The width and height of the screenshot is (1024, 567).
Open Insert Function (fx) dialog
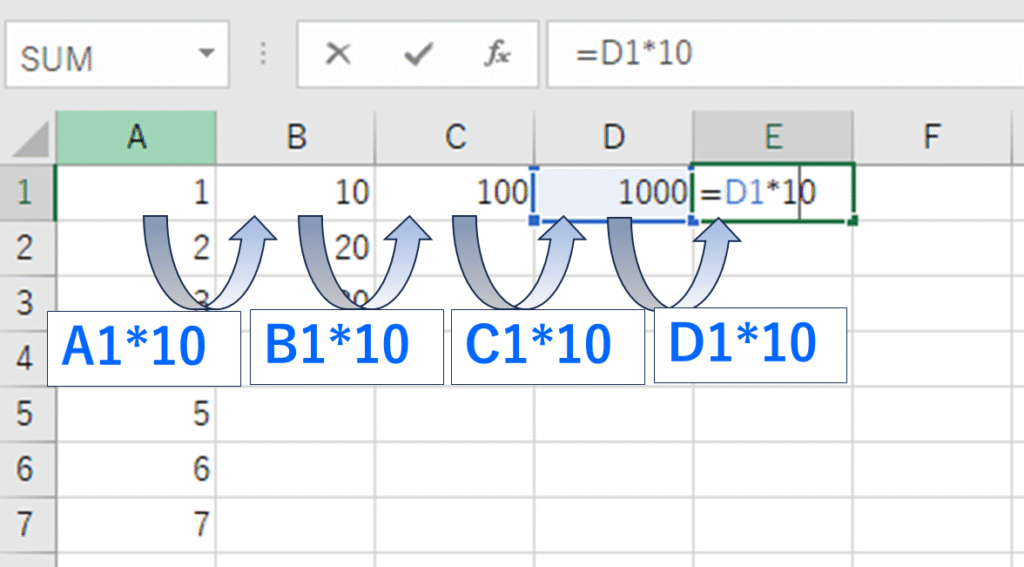pos(496,54)
